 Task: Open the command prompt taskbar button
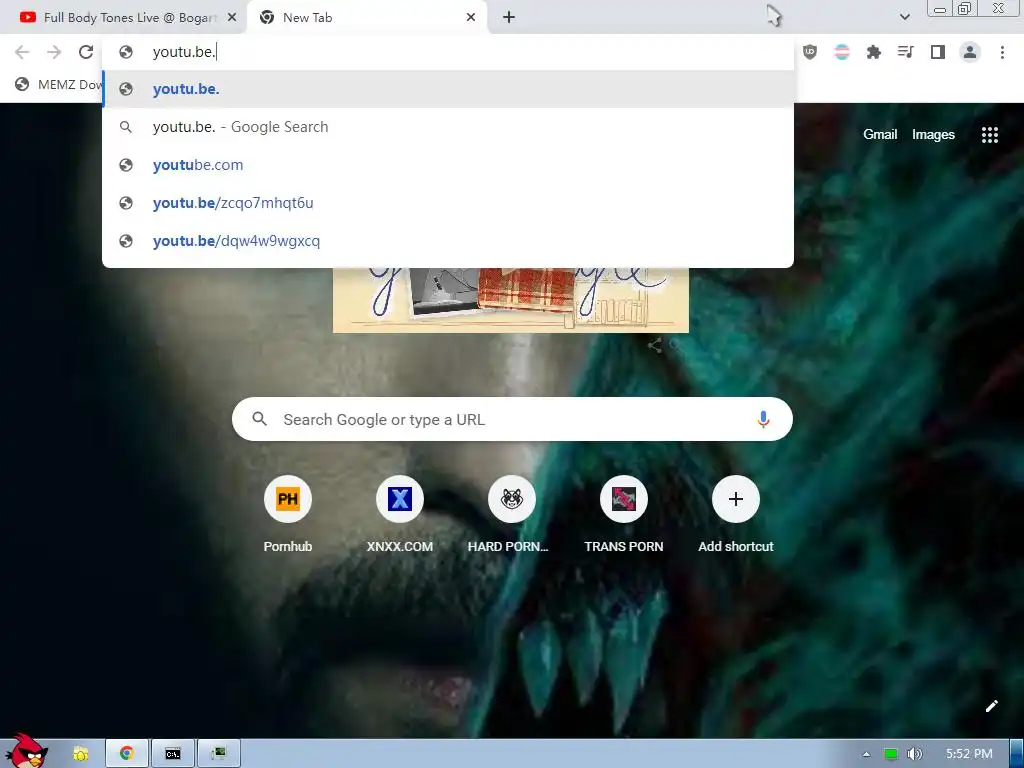coord(173,754)
